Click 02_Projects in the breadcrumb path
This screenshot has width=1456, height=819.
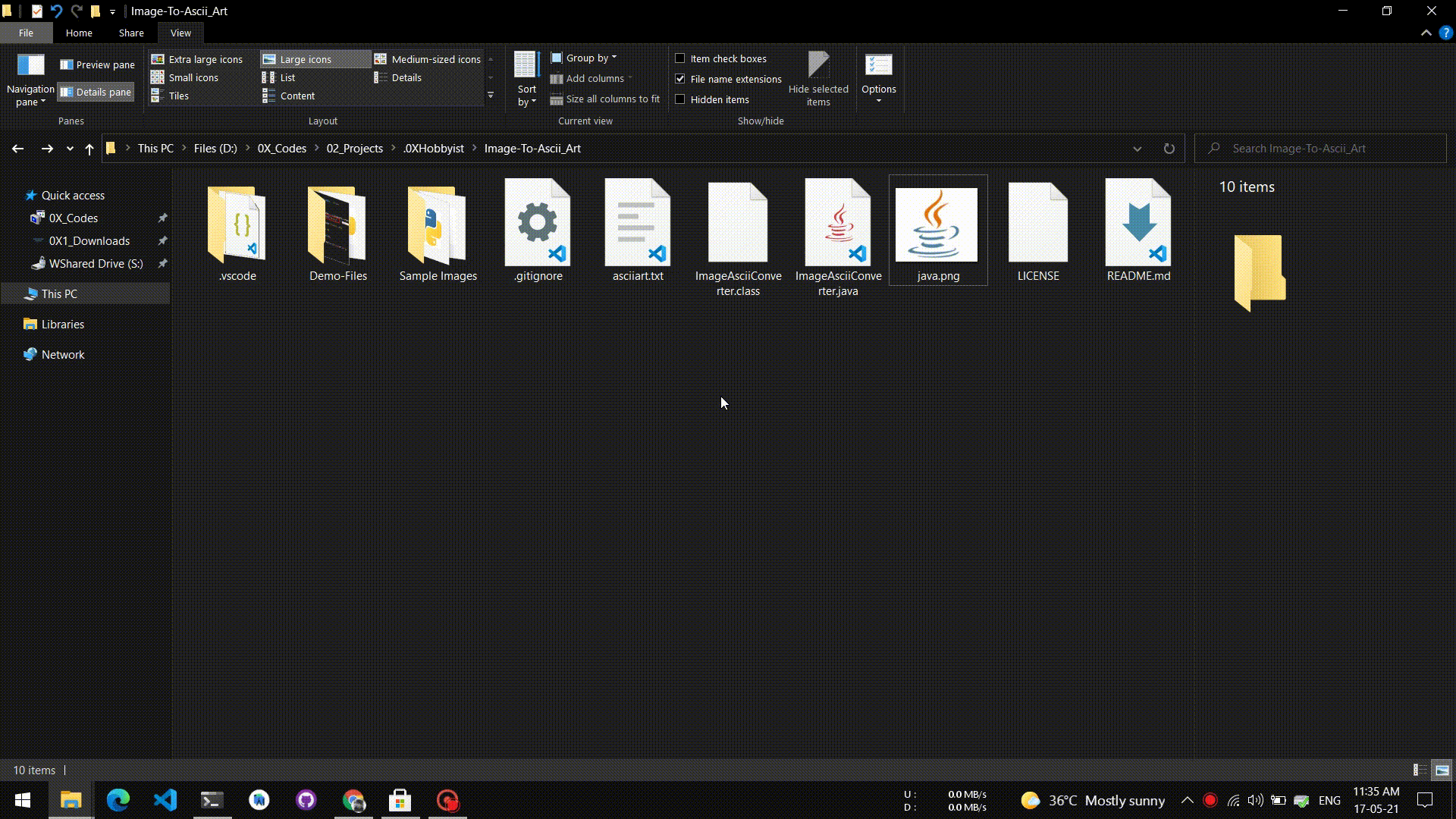tap(354, 149)
